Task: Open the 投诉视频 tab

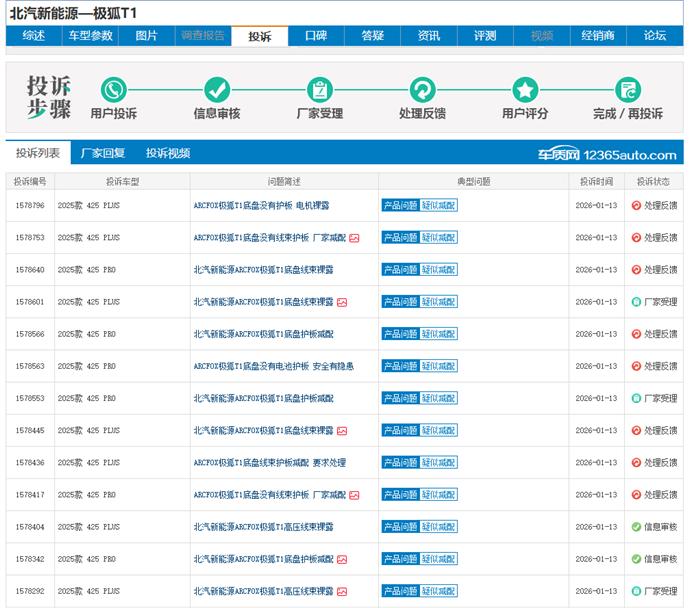Action: pyautogui.click(x=168, y=154)
